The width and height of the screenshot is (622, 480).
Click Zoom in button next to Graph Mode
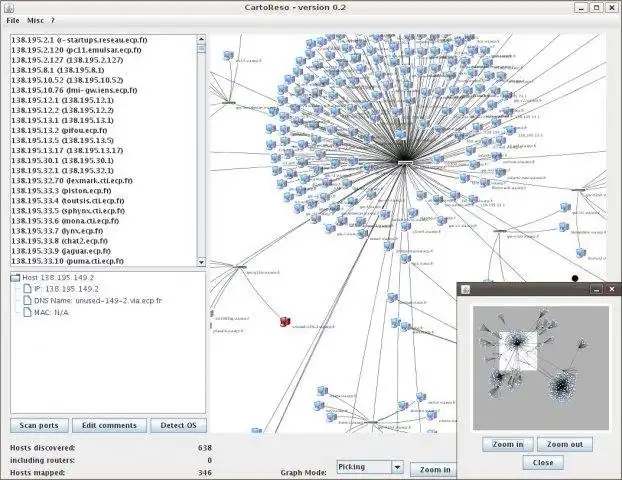pos(434,470)
